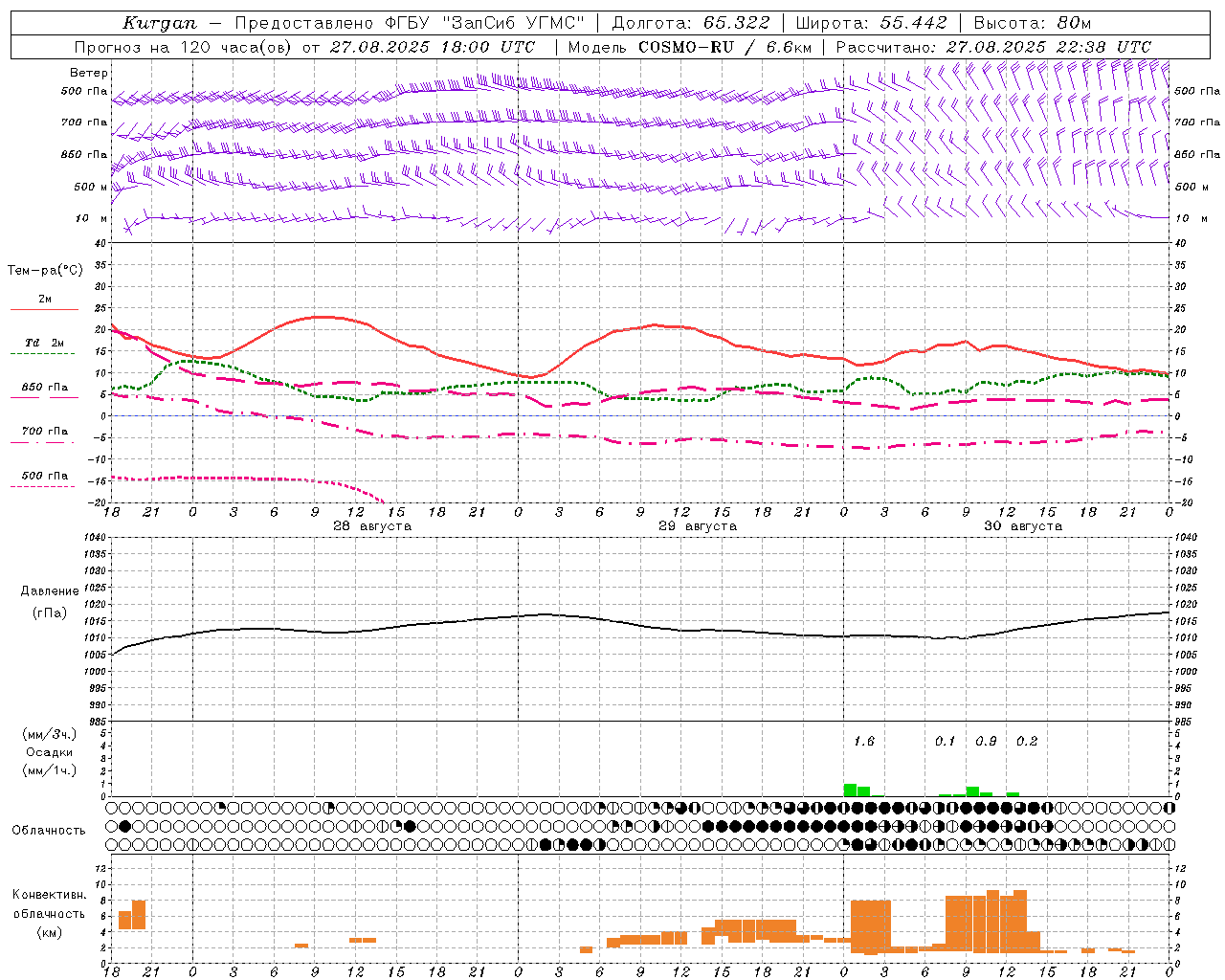Click the precipitation amount "0.1"
1225x980 pixels.
[x=945, y=741]
